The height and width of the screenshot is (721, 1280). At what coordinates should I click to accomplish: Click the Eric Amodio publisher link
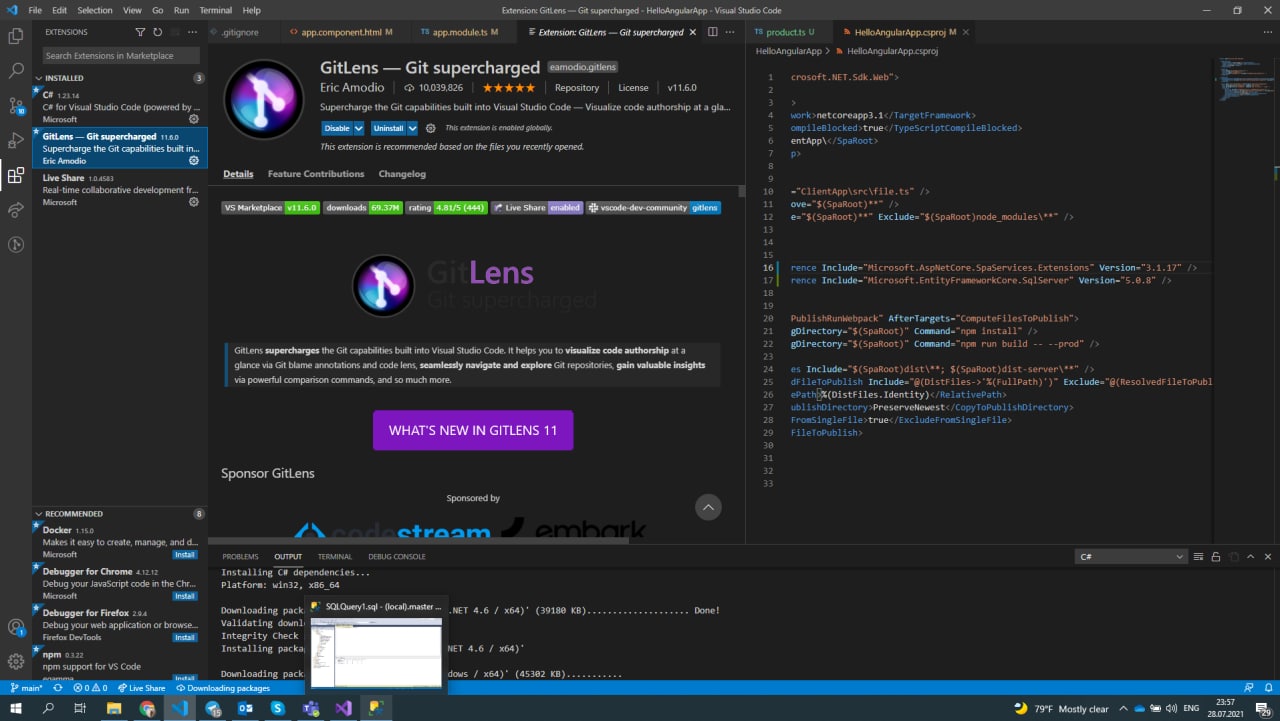pos(352,88)
